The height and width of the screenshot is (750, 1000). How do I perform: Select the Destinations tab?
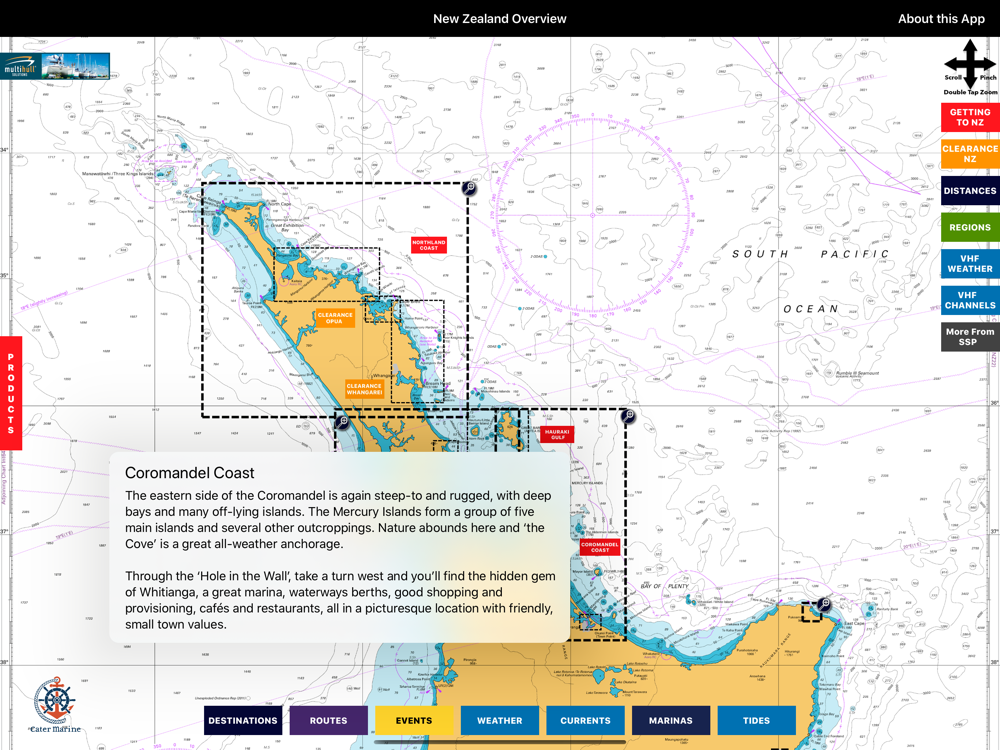[x=243, y=720]
